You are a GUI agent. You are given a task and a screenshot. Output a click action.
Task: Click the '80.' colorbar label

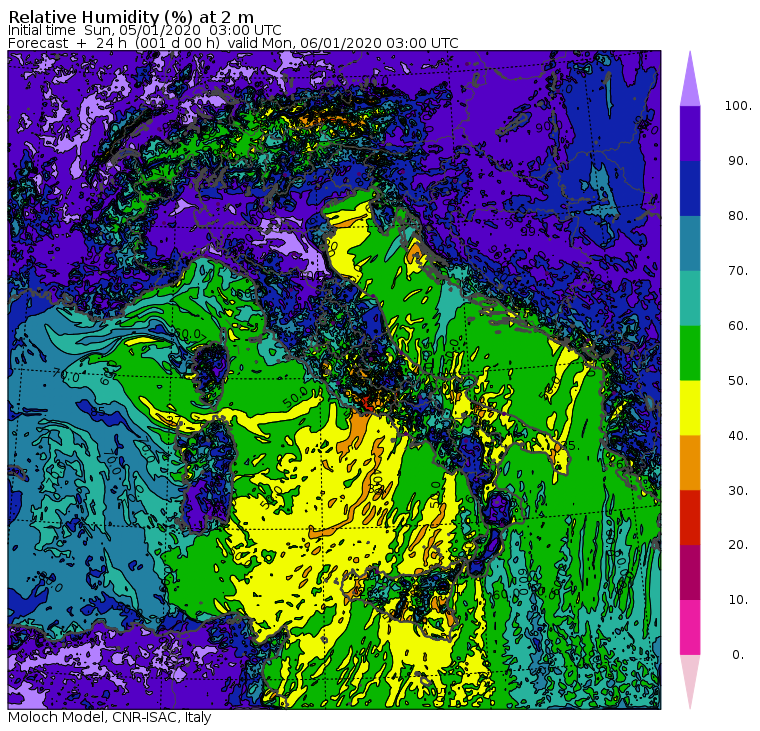[738, 216]
